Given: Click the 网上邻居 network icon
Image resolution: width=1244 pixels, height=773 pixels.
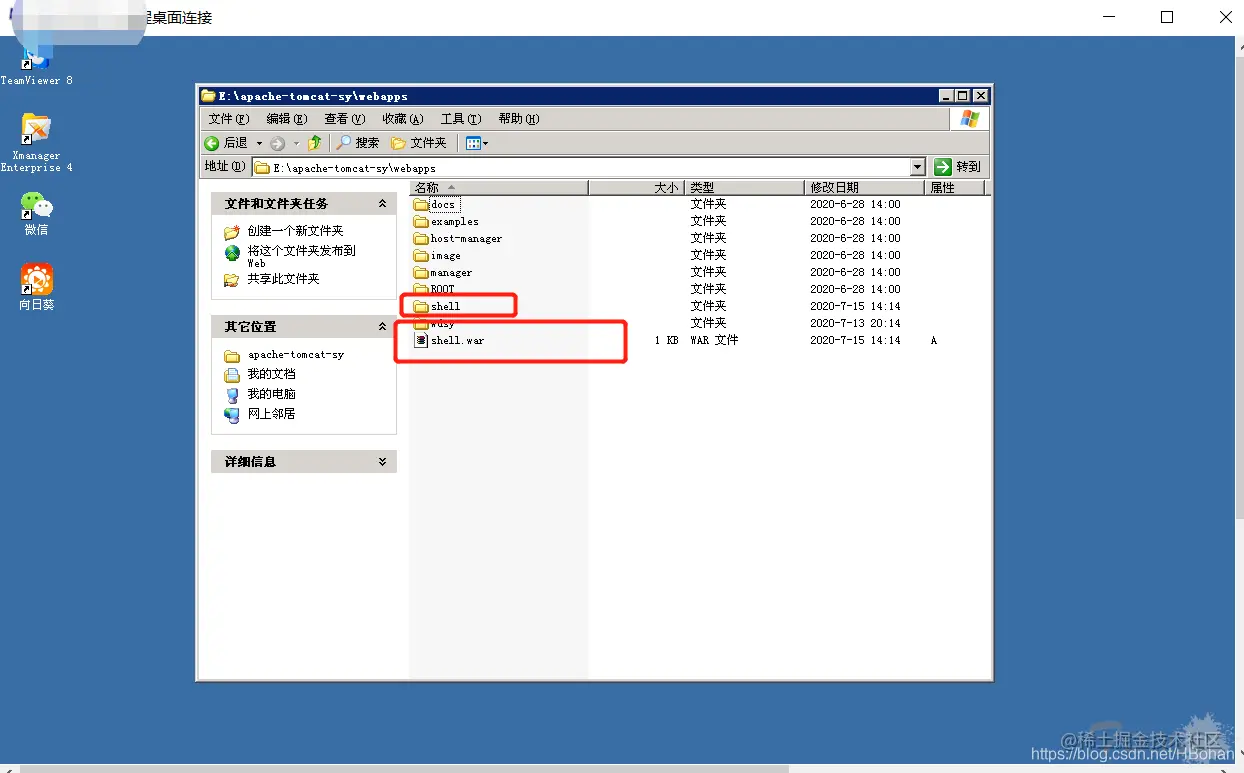Looking at the screenshot, I should click(232, 414).
